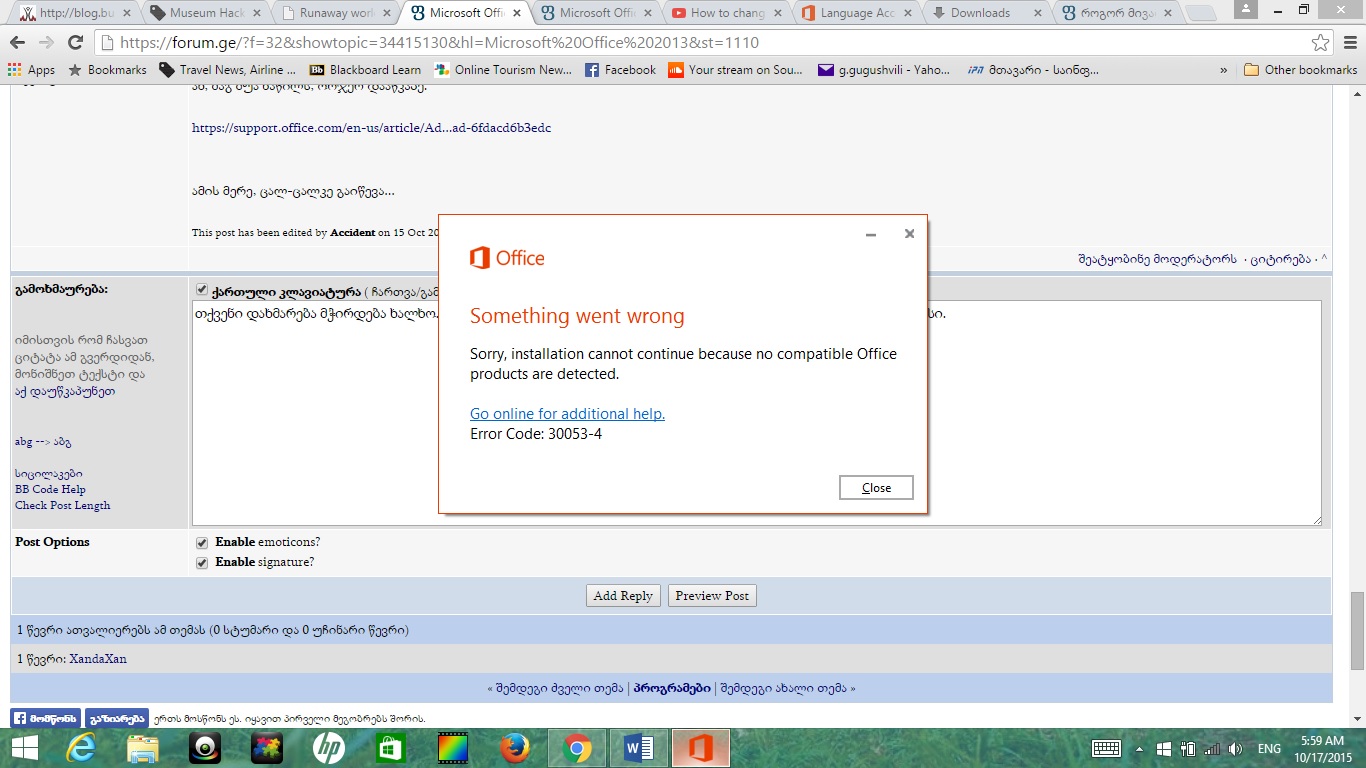Screen dimensions: 1366x768
Task: Click the Chrome address bar URL
Action: pos(439,43)
